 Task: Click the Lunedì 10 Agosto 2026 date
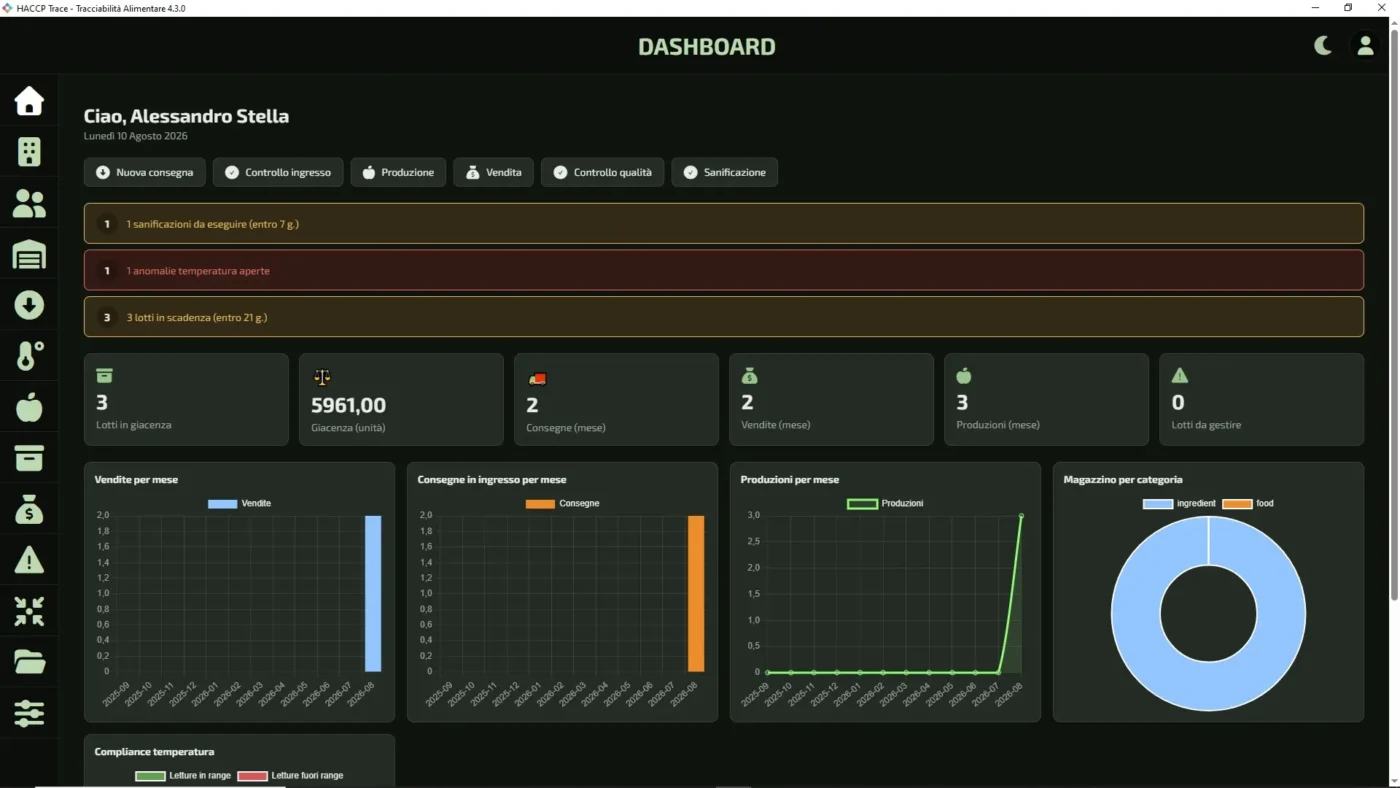[x=136, y=136]
